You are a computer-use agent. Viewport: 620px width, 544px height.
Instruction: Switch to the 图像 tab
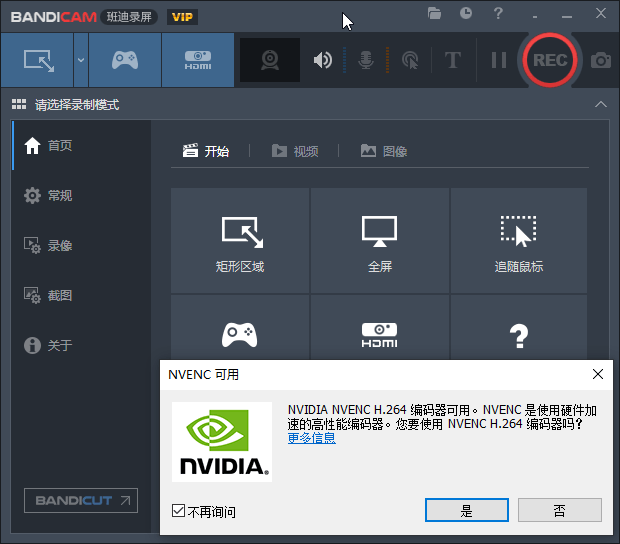point(384,151)
